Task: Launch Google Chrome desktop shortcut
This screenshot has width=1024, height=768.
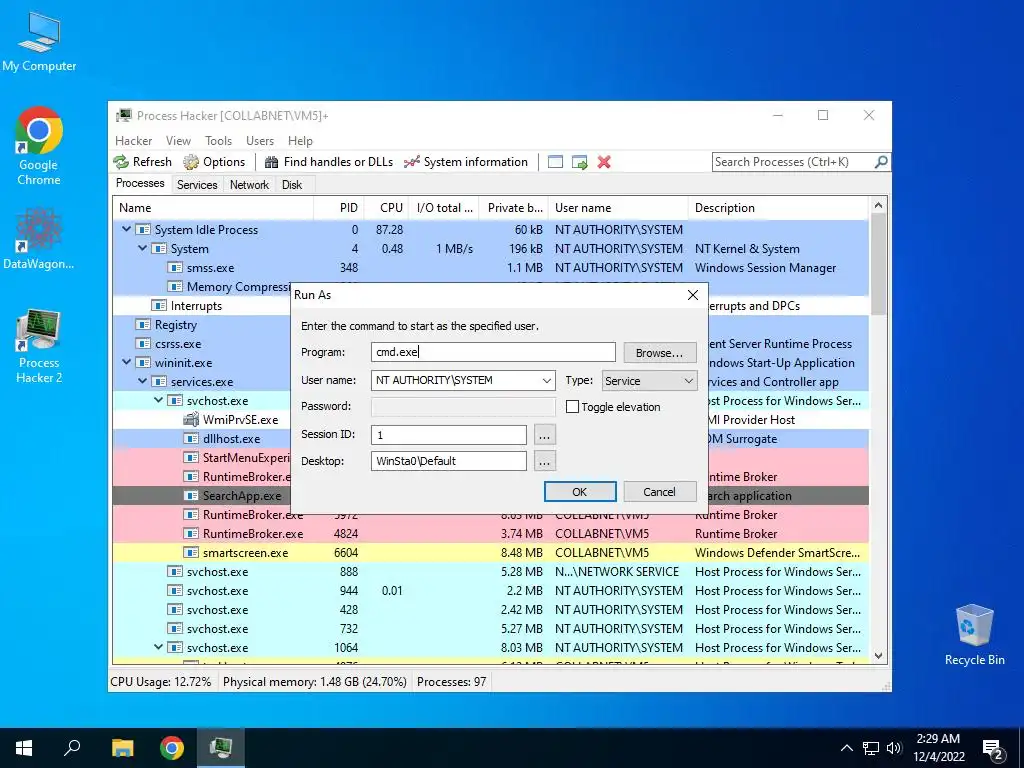Action: pyautogui.click(x=39, y=146)
